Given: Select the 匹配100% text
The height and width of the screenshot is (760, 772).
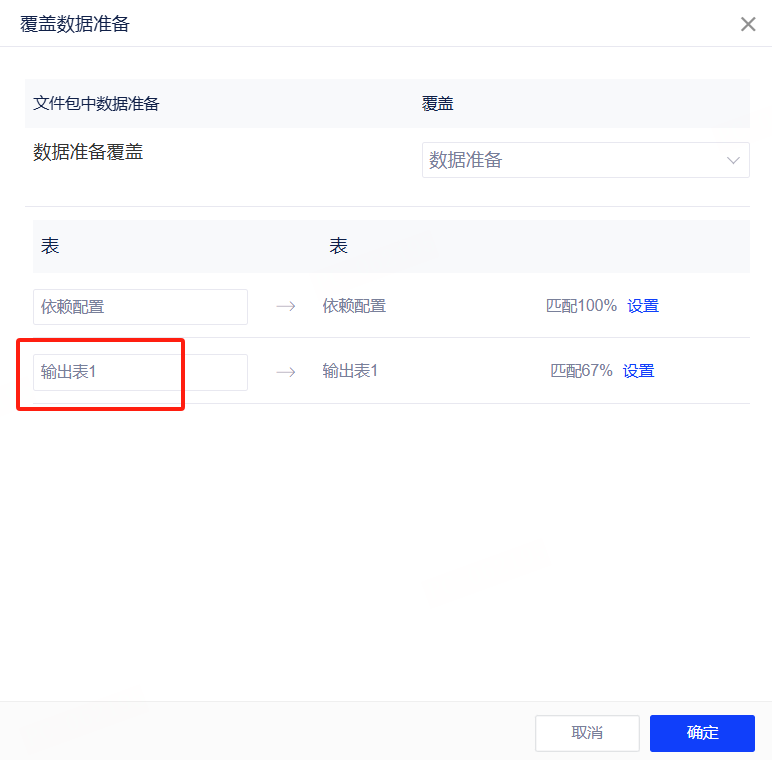Looking at the screenshot, I should [x=581, y=306].
